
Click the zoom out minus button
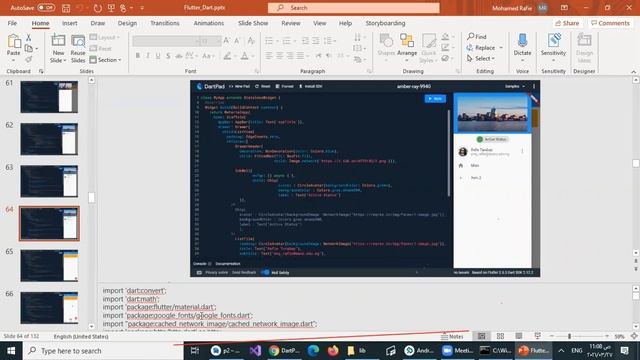pyautogui.click(x=551, y=336)
